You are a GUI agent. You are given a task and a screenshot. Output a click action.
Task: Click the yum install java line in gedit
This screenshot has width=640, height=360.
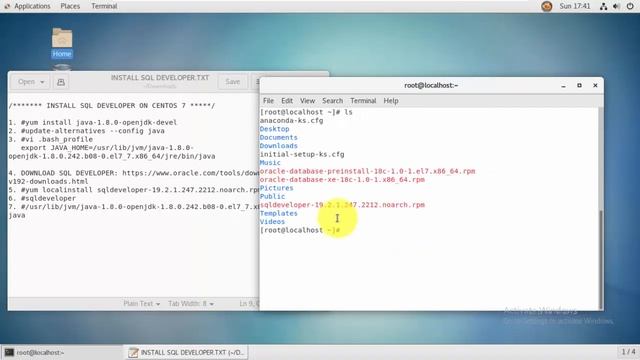pos(93,122)
